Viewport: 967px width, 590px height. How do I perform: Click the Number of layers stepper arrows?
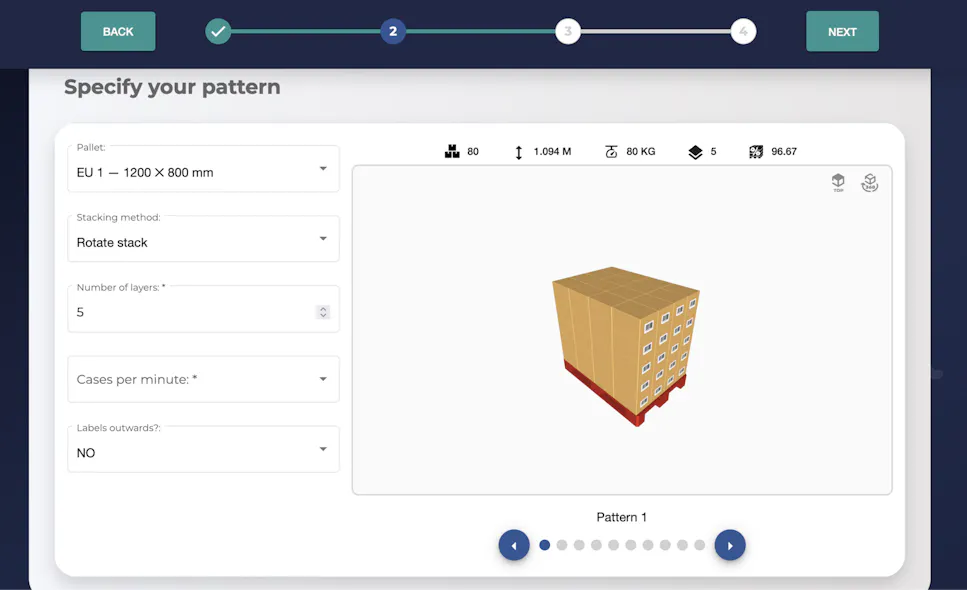323,312
